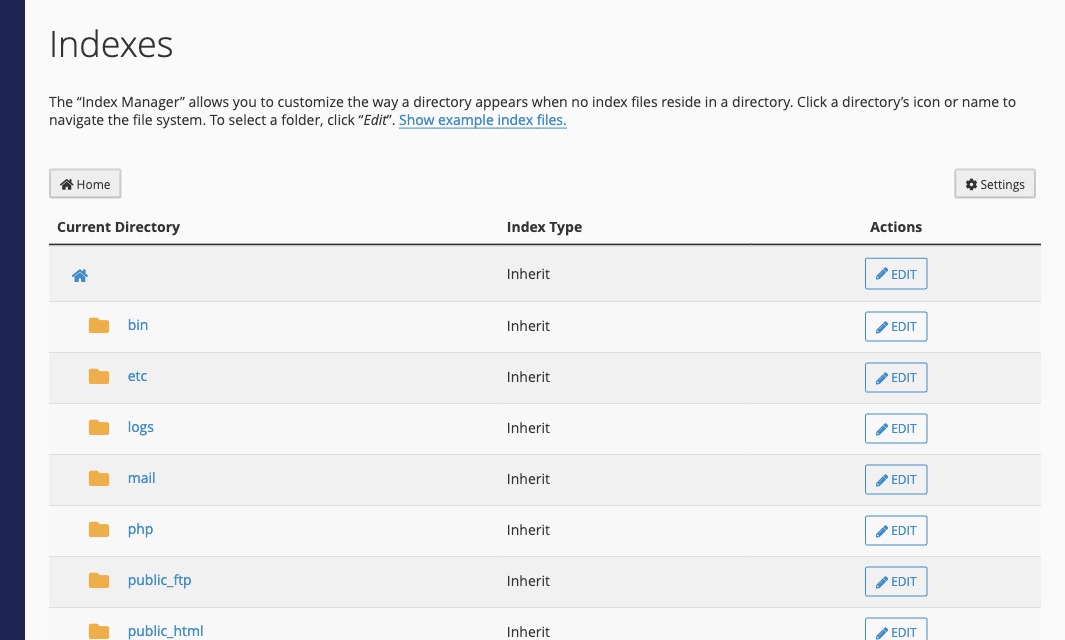The width and height of the screenshot is (1065, 640).
Task: Click the Inherit value in the mail row
Action: [x=528, y=479]
